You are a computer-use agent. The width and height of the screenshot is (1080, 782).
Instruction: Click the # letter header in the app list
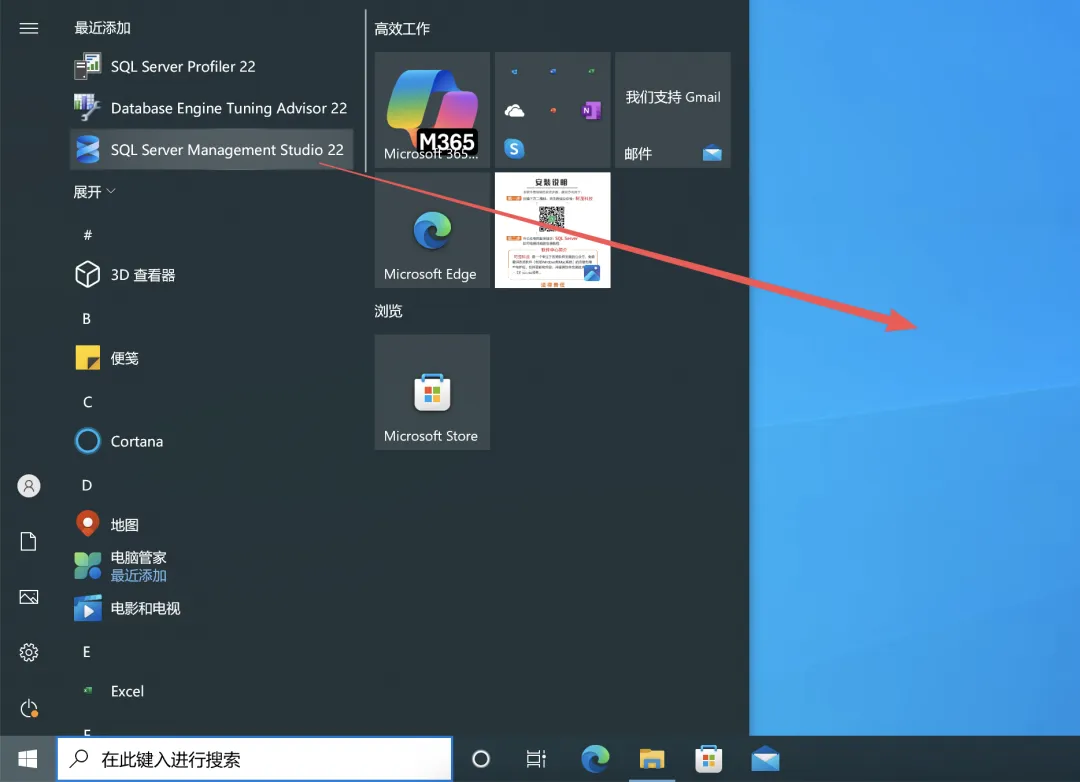87,235
